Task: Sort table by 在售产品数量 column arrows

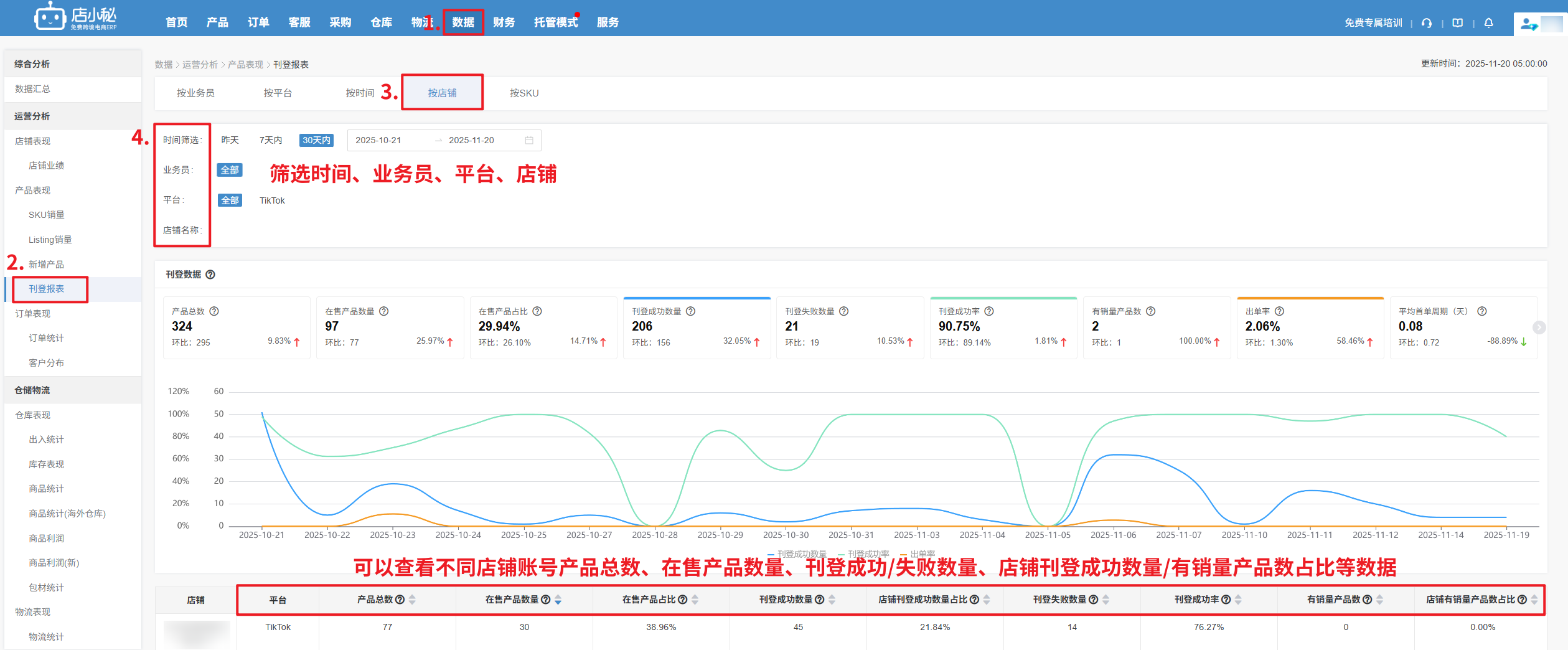Action: (558, 600)
